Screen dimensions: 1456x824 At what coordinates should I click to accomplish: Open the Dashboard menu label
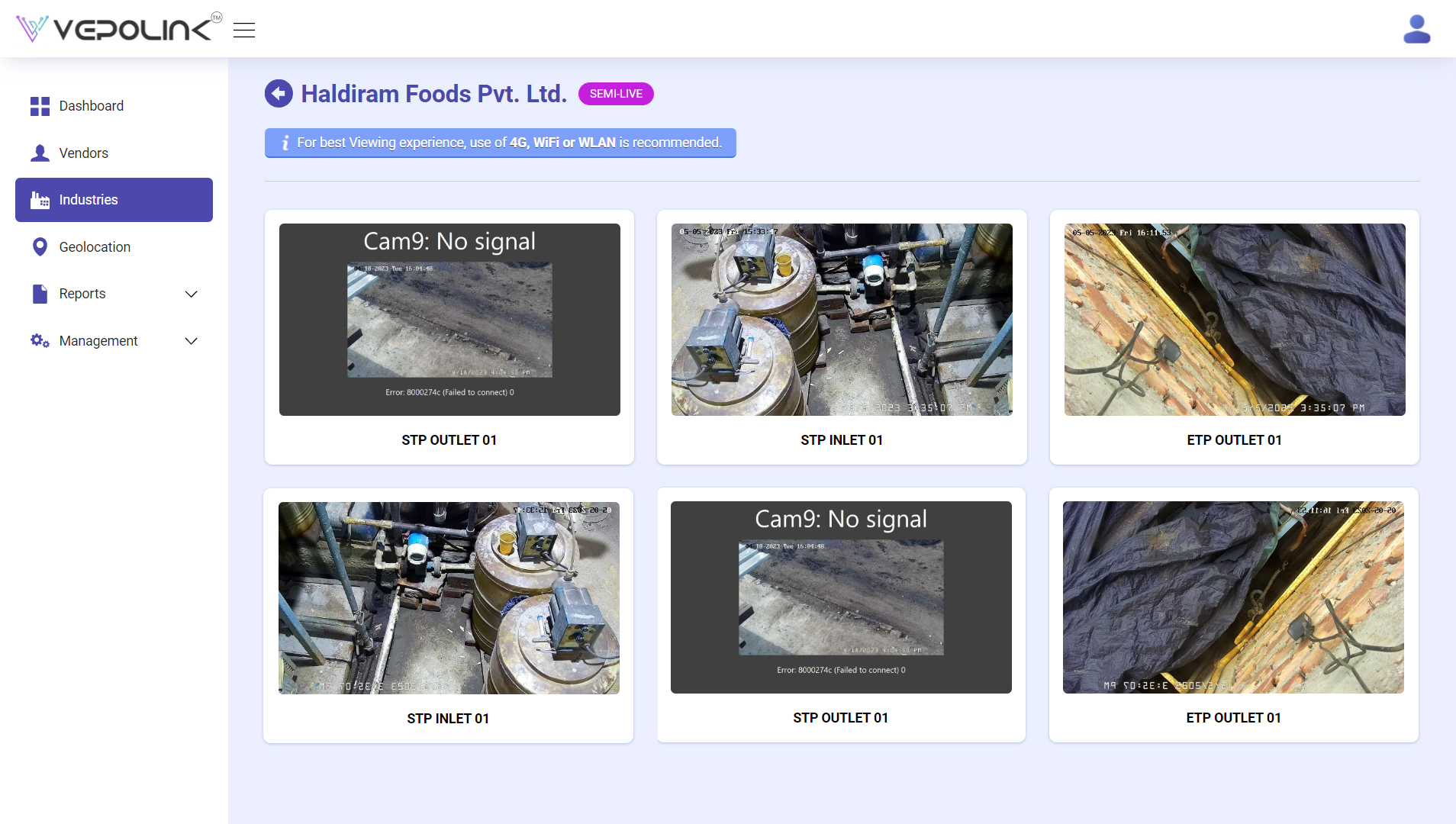click(x=92, y=106)
